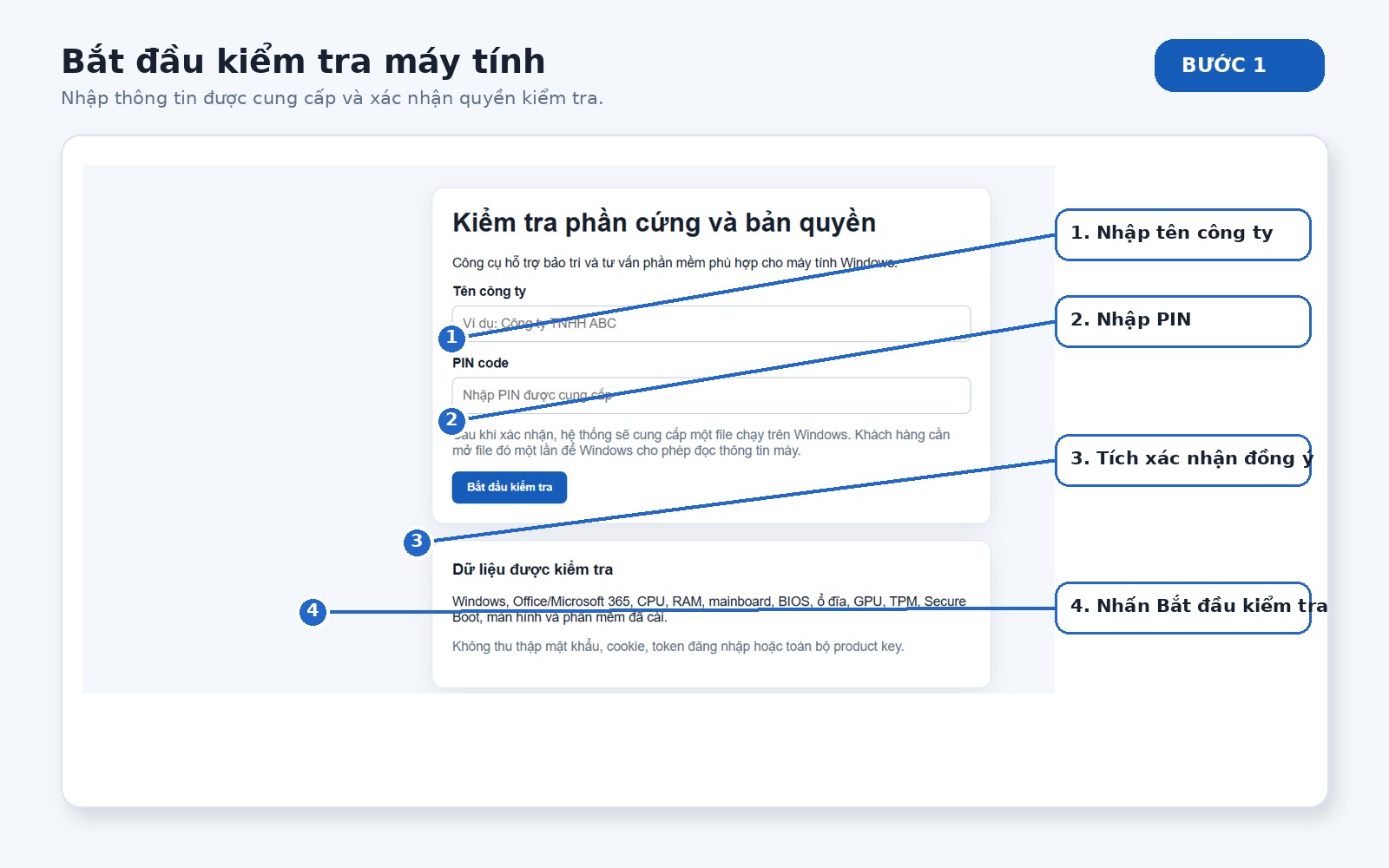Click the Bắt đầu kiểm tra button
The width and height of the screenshot is (1389, 868).
point(510,488)
